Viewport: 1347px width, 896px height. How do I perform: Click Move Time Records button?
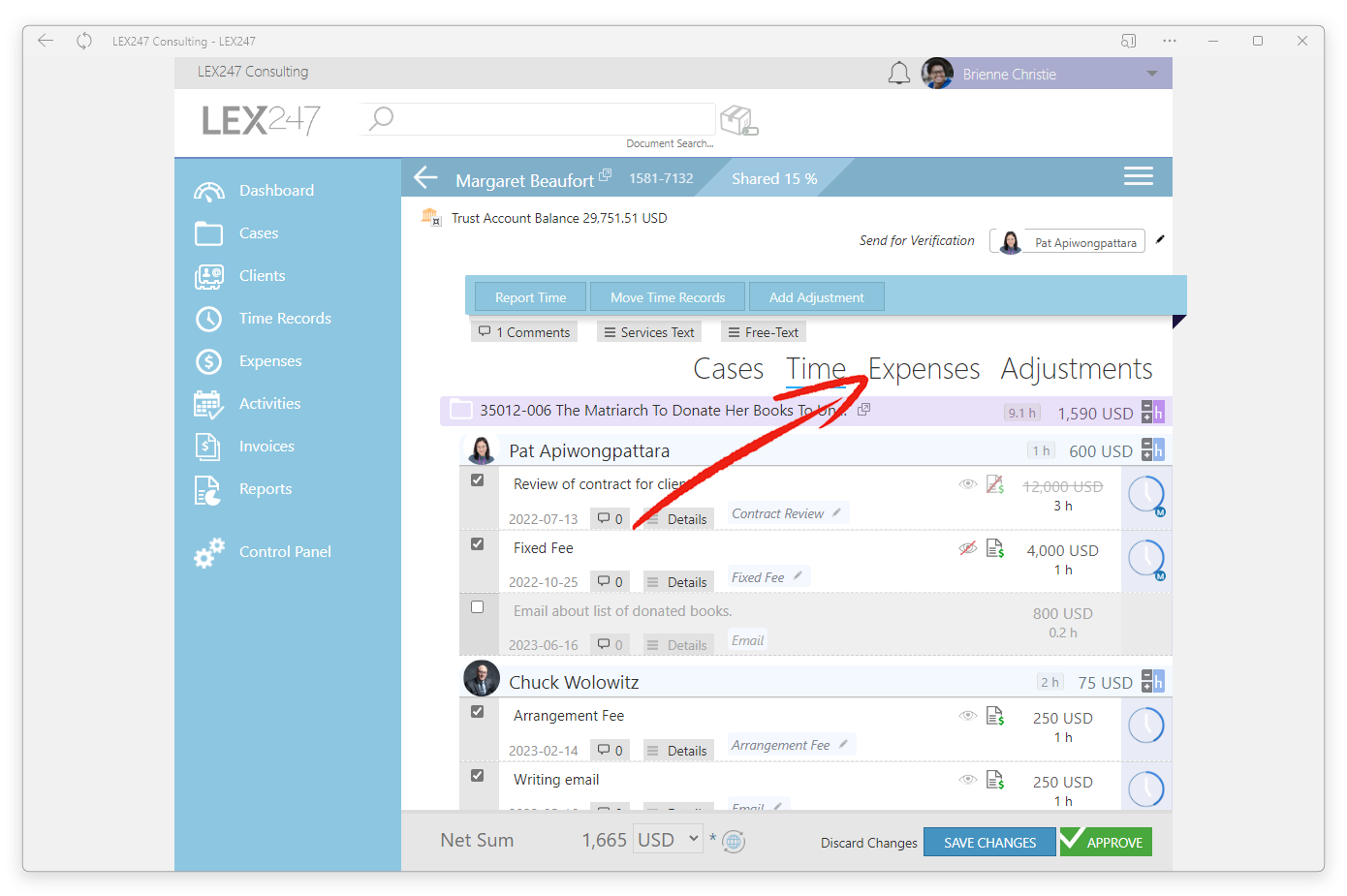(668, 297)
